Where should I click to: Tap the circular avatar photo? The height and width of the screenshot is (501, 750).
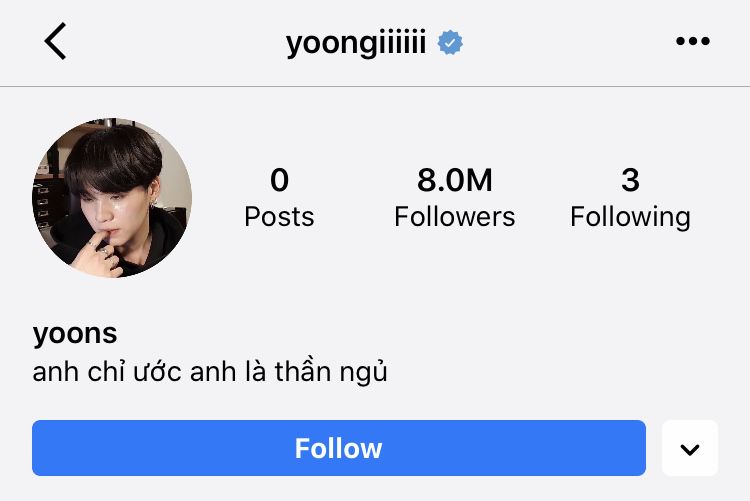point(112,198)
